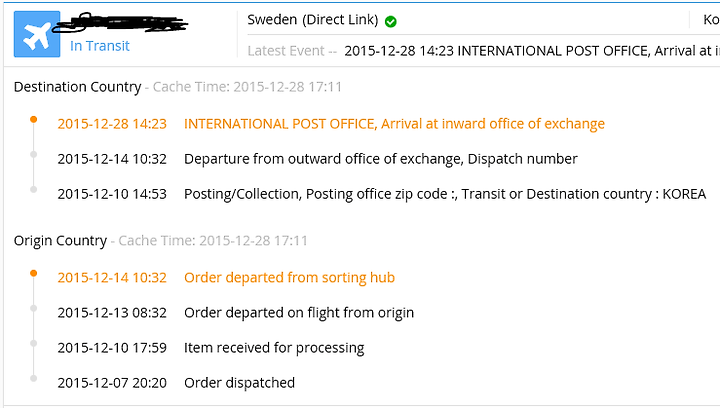This screenshot has width=720, height=408.
Task: Click the redacted tracking number
Action: (120, 23)
